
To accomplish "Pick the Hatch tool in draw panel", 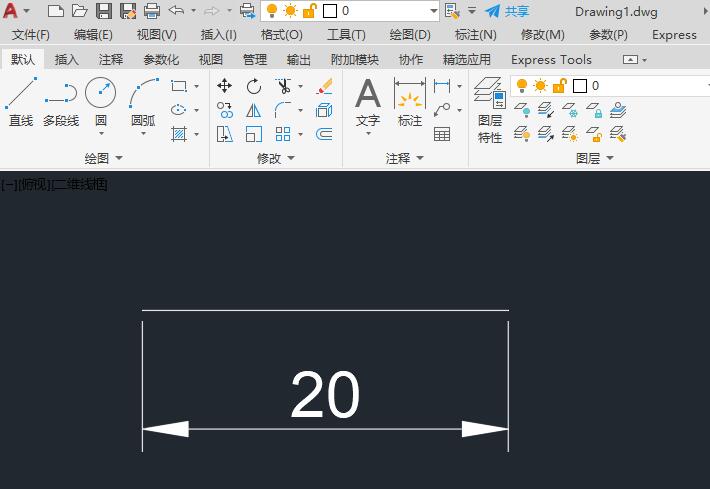I will [x=179, y=134].
